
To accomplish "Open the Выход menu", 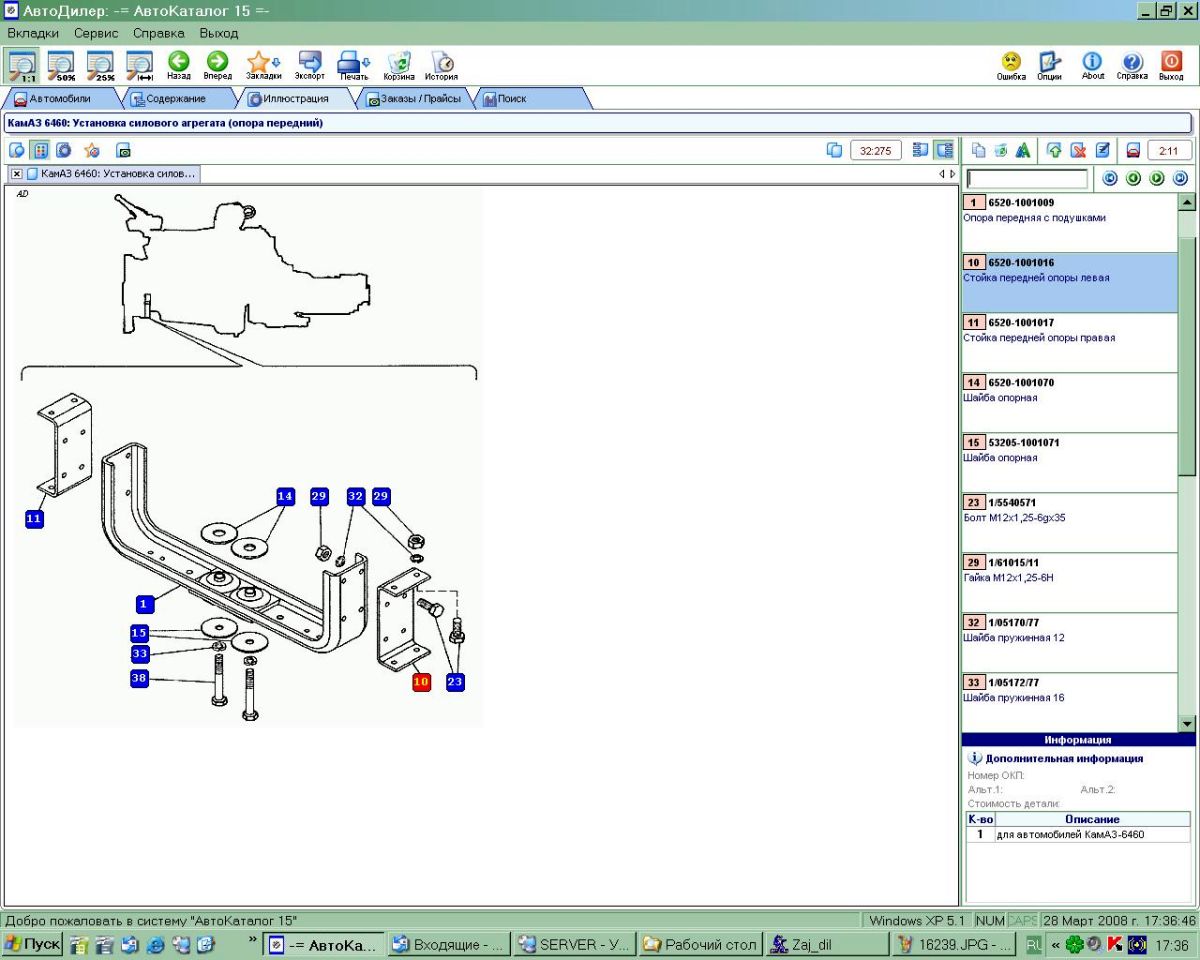I will point(219,33).
